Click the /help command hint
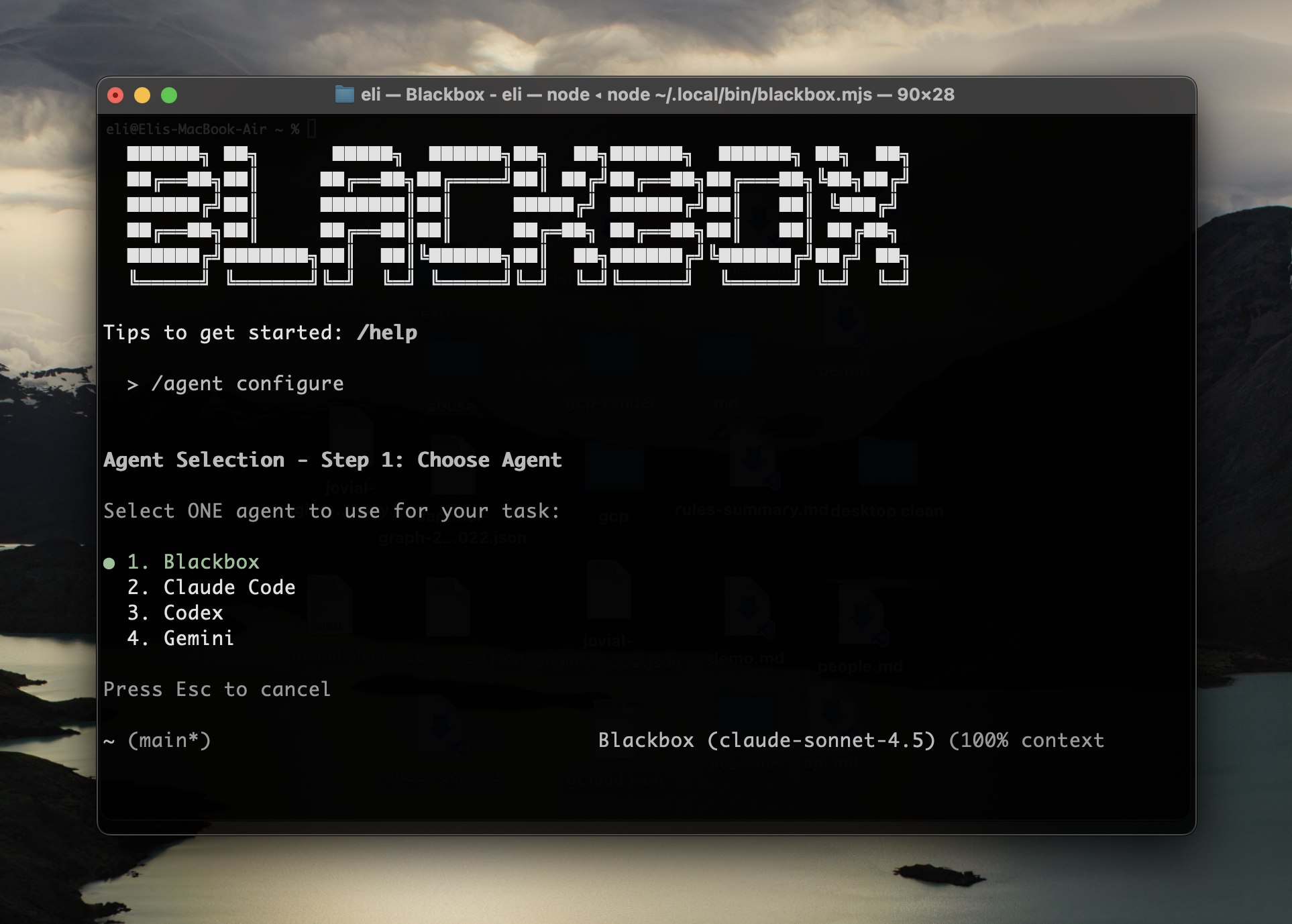 [x=388, y=332]
